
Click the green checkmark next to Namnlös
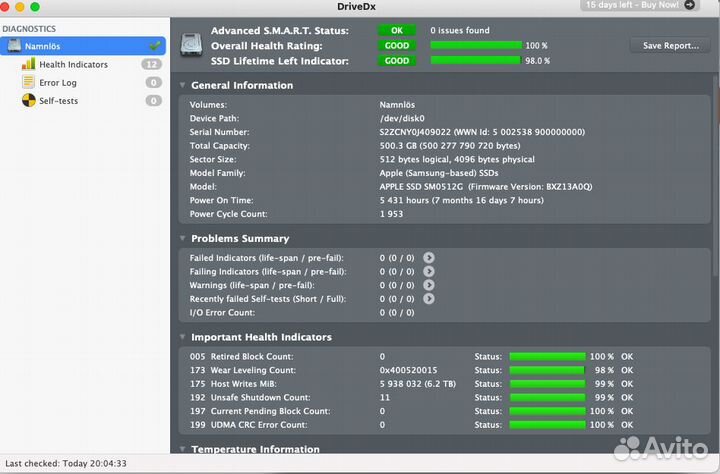[155, 46]
